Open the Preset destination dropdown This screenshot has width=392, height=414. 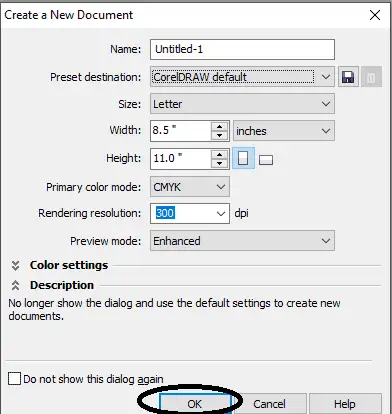coord(242,77)
